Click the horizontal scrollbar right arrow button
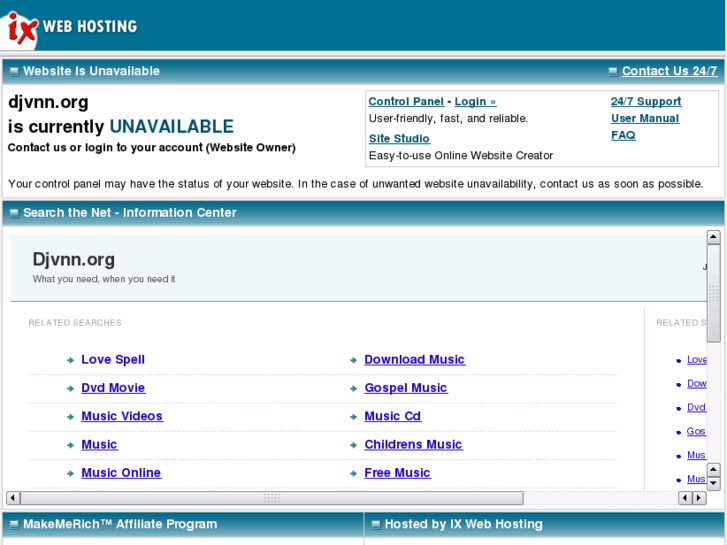This screenshot has height=545, width=727. (x=699, y=498)
